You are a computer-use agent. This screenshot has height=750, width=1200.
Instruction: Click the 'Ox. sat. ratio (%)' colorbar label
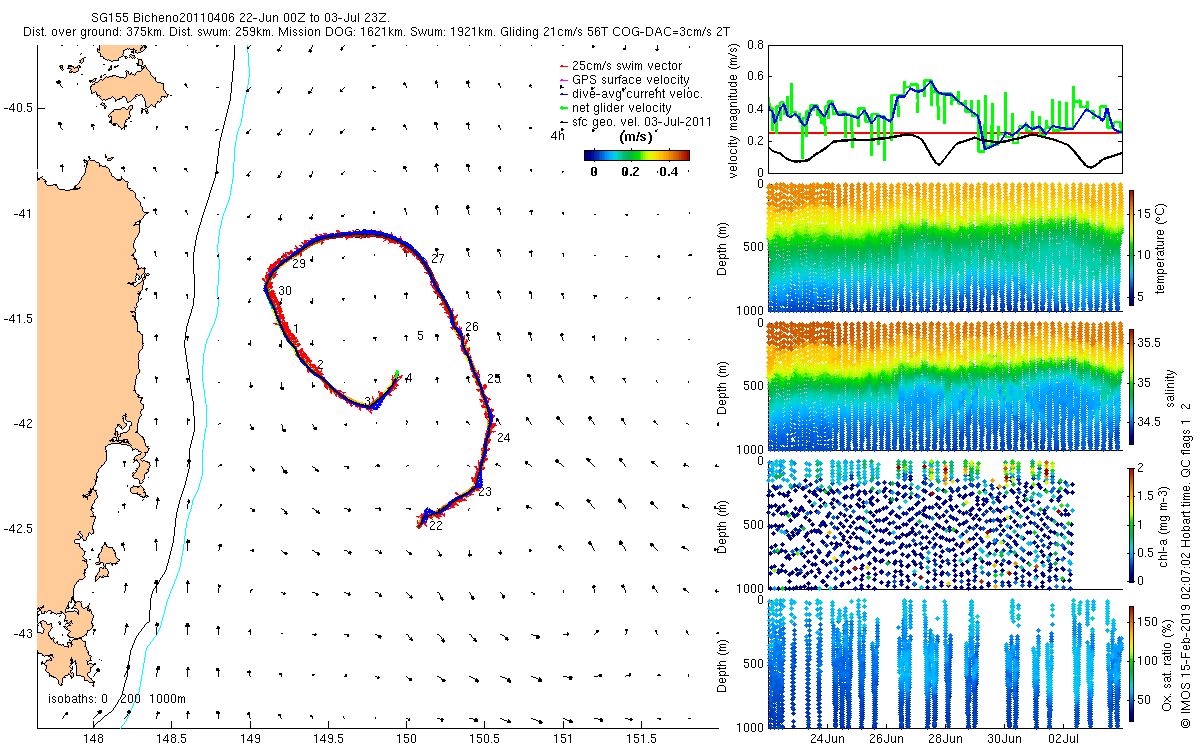[1166, 664]
